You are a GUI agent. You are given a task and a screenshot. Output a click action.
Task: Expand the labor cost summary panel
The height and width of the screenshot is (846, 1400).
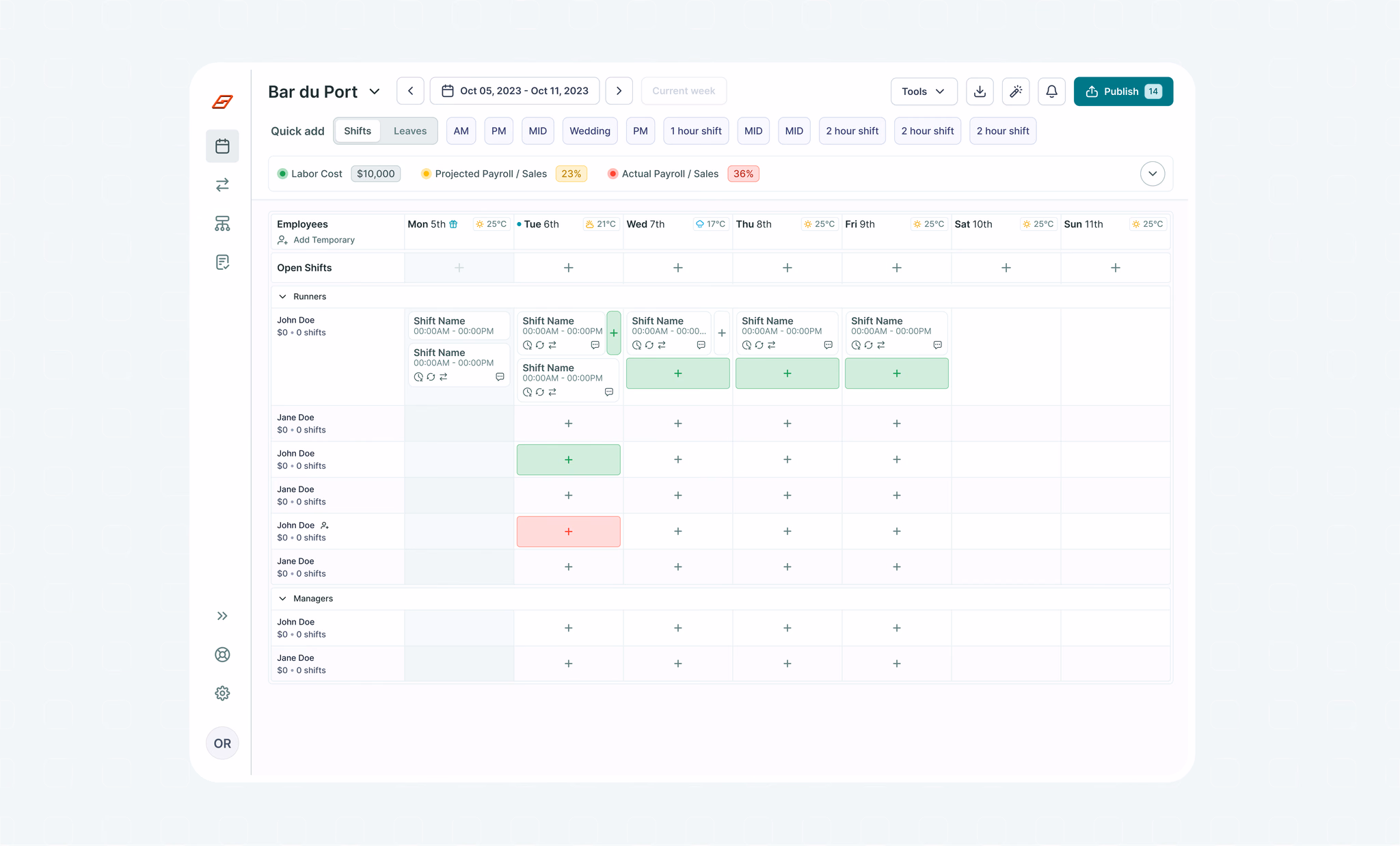click(1153, 174)
